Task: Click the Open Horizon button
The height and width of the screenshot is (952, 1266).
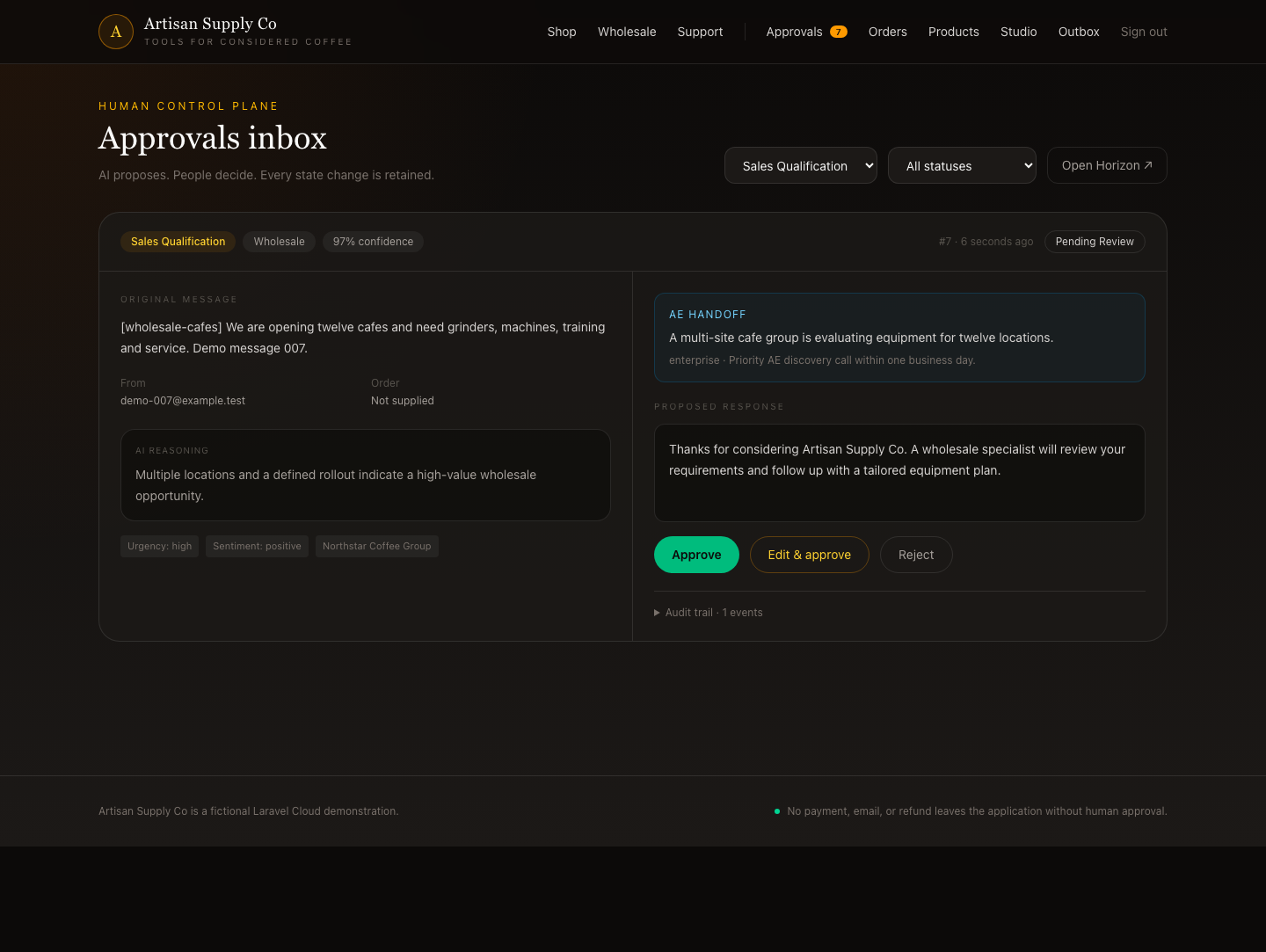Action: click(1107, 165)
